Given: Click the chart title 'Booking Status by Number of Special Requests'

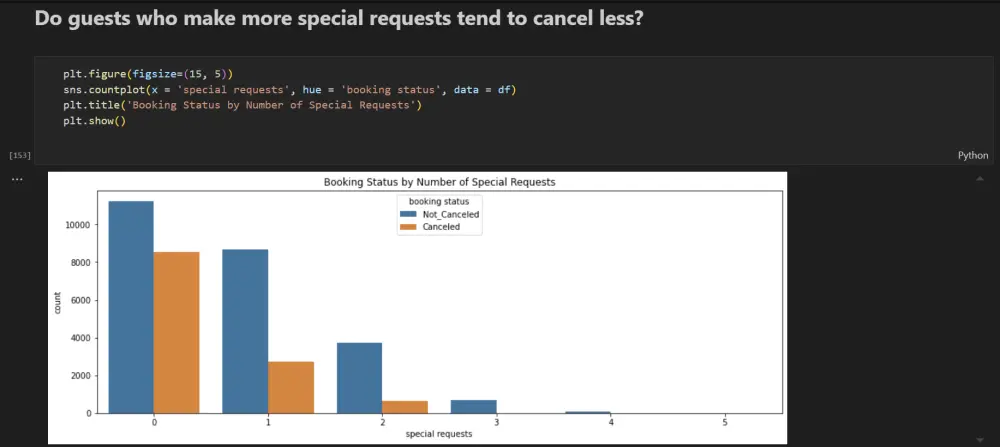Looking at the screenshot, I should point(439,183).
